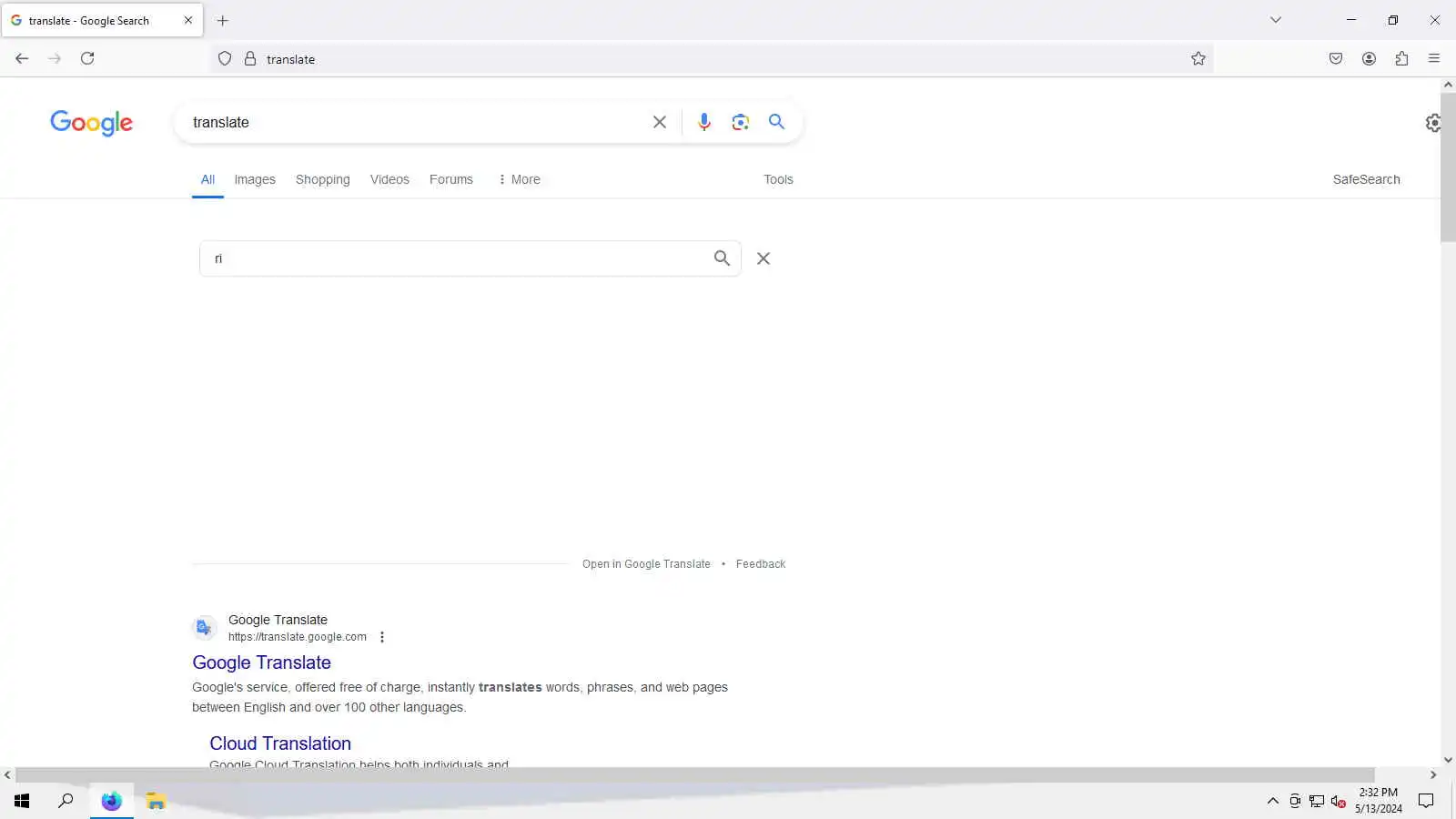The image size is (1456, 819).
Task: Reload the current page
Action: pos(87,58)
